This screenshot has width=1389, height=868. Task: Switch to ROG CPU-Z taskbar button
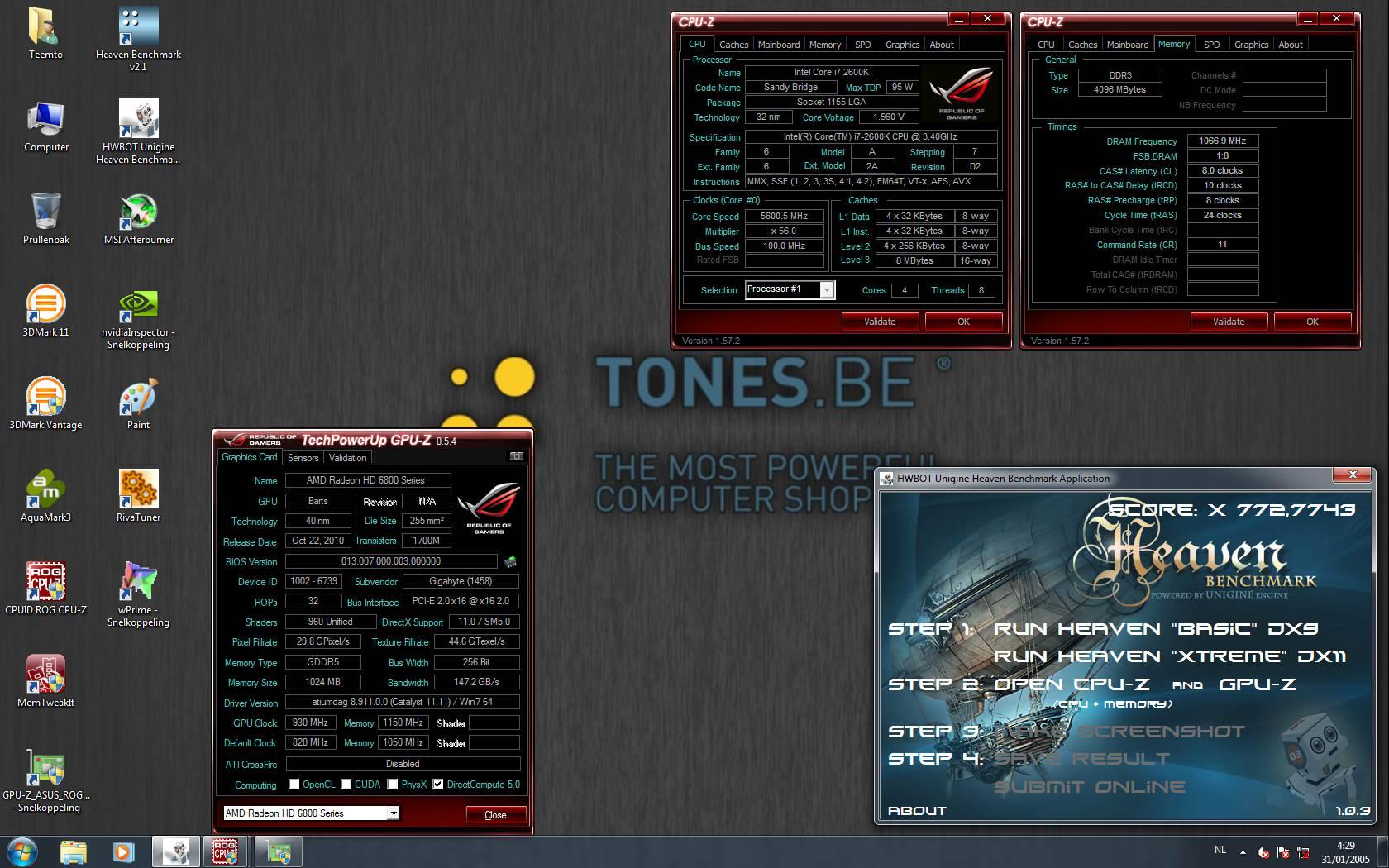click(x=226, y=851)
